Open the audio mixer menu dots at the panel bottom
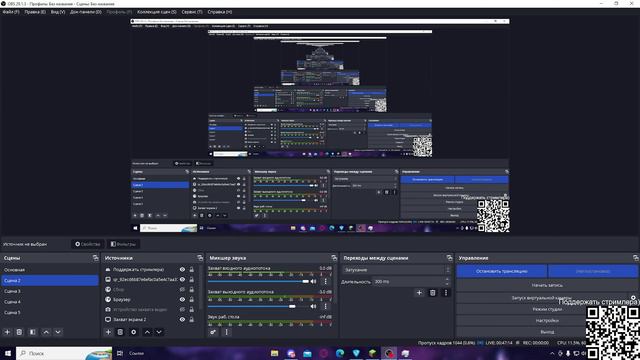The height and width of the screenshot is (360, 640). point(227,332)
